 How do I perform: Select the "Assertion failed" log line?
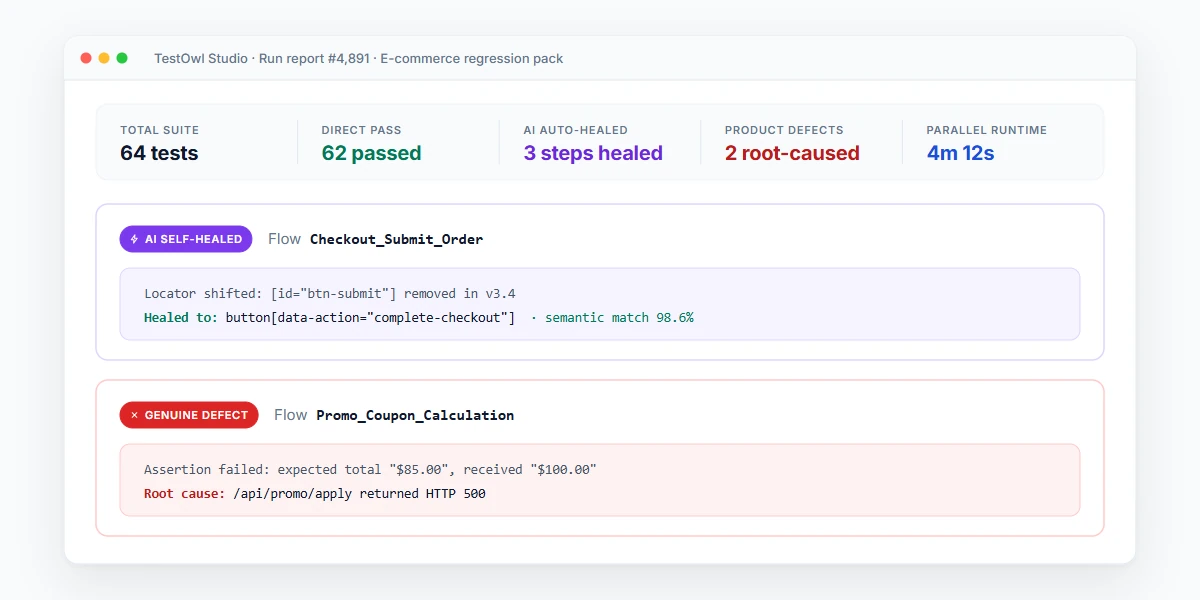point(370,469)
